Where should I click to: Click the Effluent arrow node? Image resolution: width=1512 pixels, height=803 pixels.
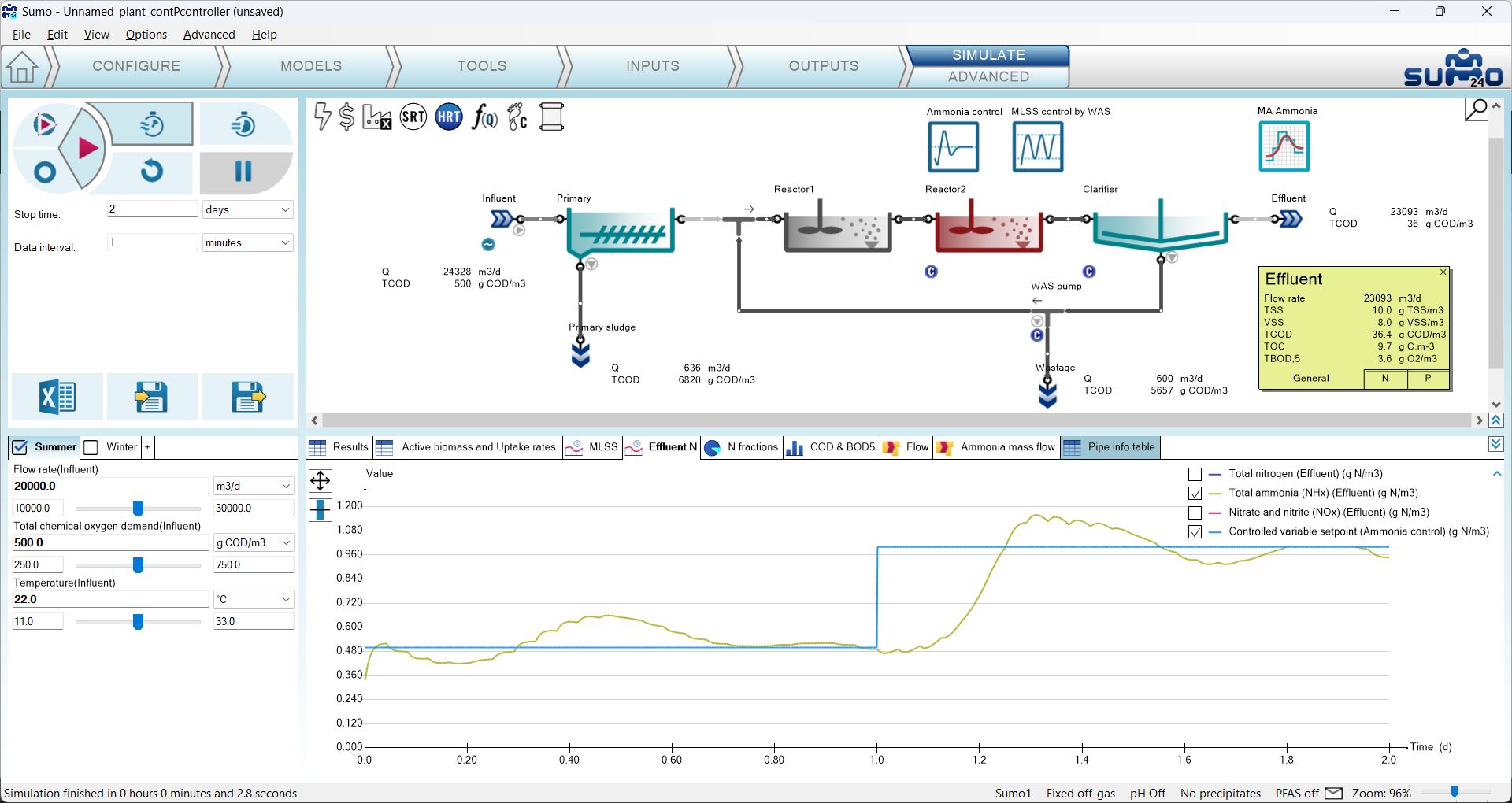(x=1291, y=219)
